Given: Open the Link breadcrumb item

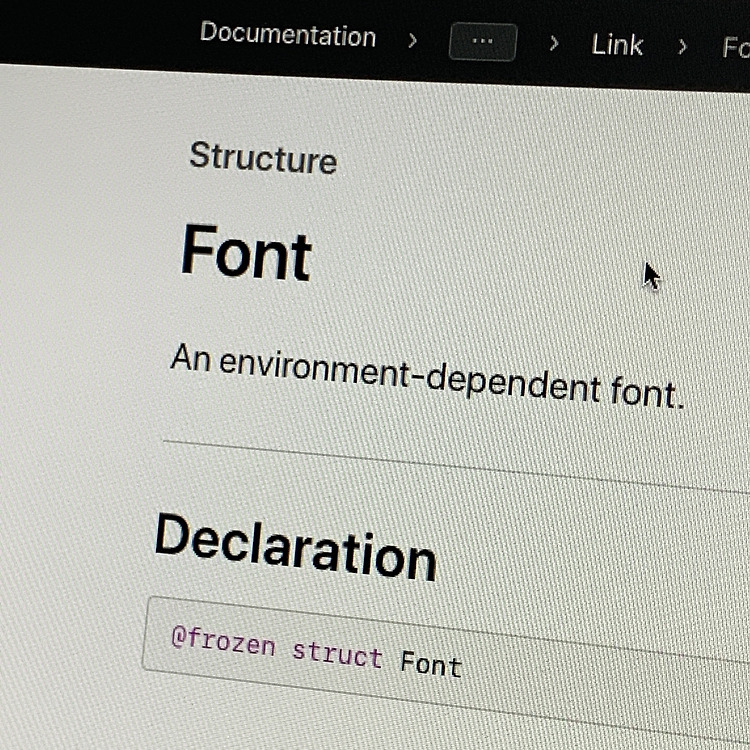Looking at the screenshot, I should (617, 45).
